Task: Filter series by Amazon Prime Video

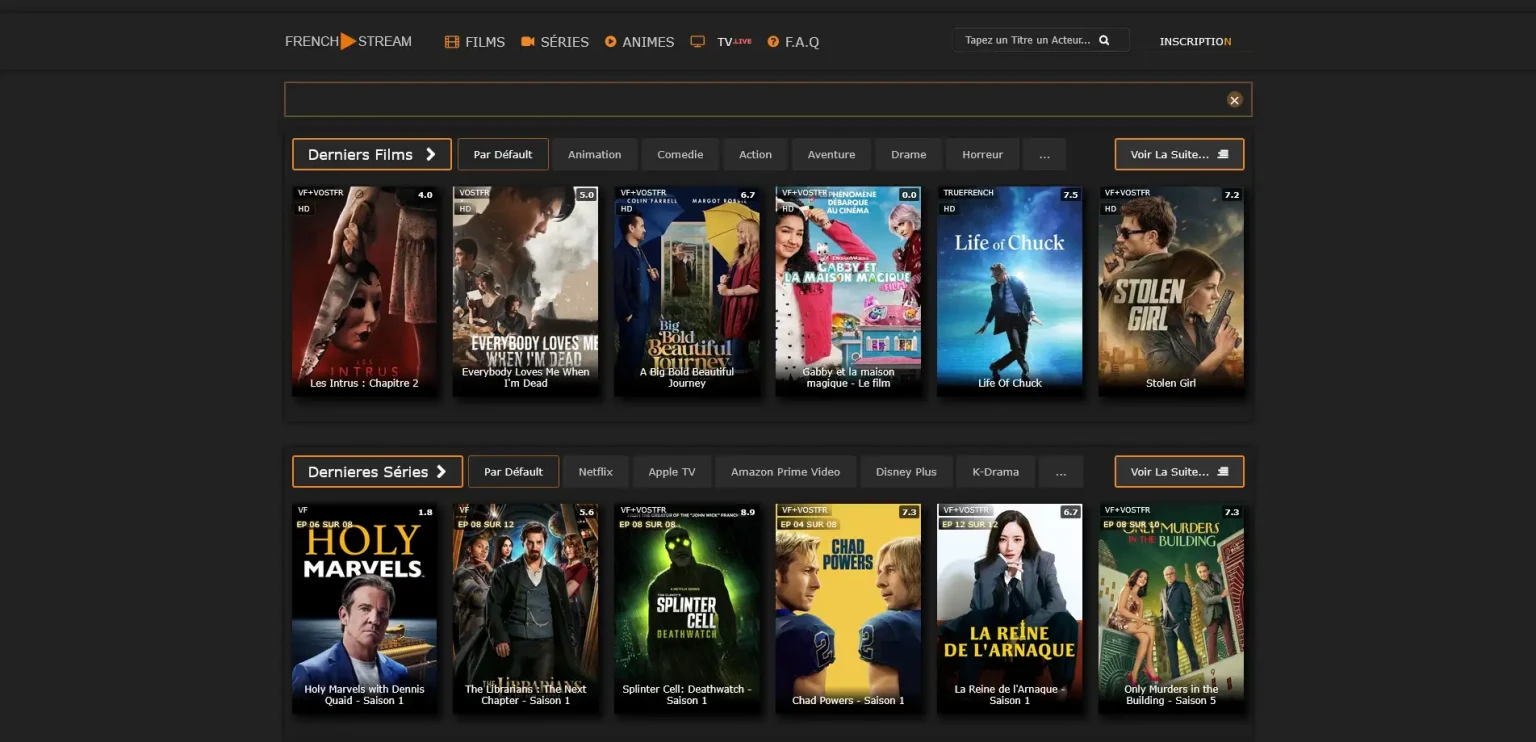Action: [785, 472]
